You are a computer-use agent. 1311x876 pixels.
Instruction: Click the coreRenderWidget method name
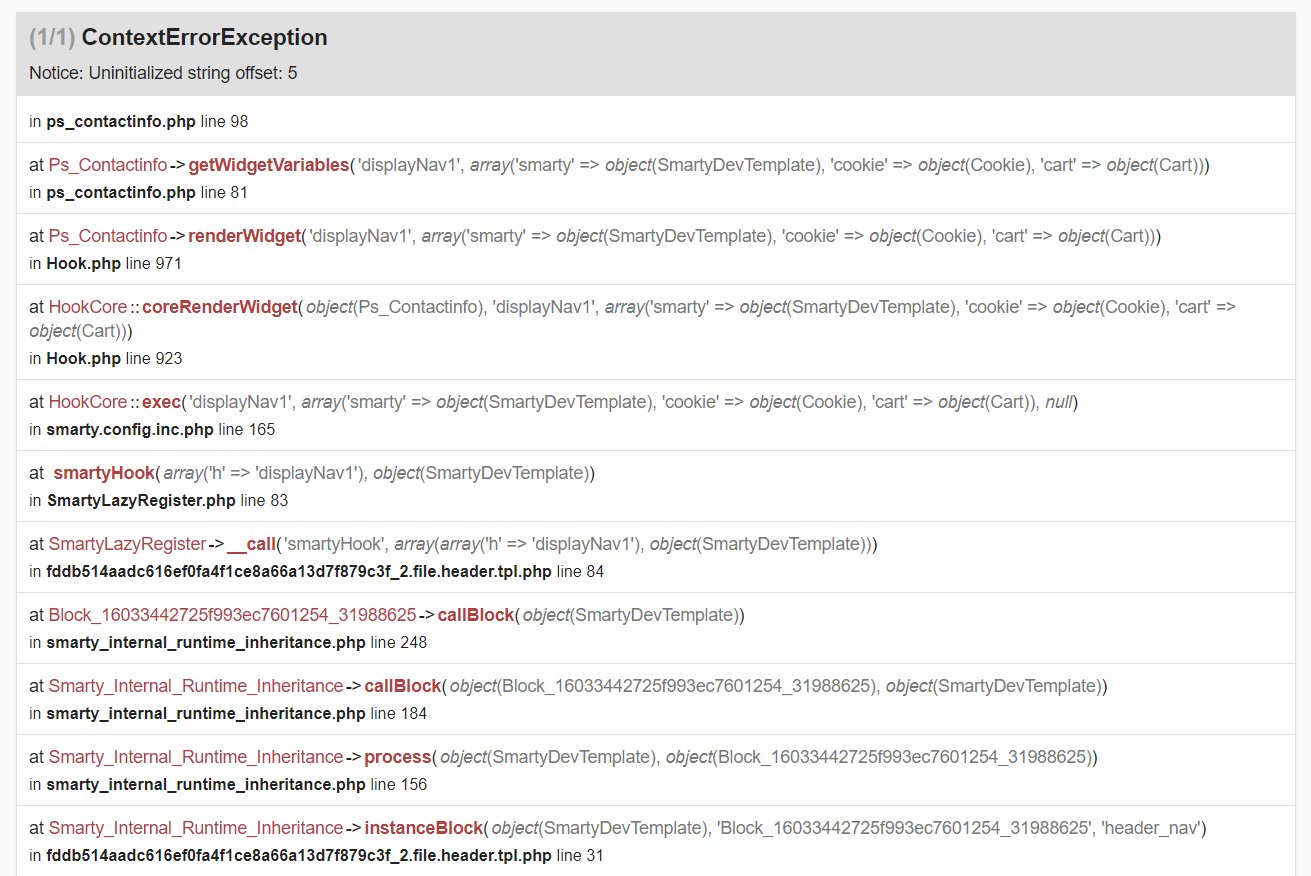coord(228,307)
